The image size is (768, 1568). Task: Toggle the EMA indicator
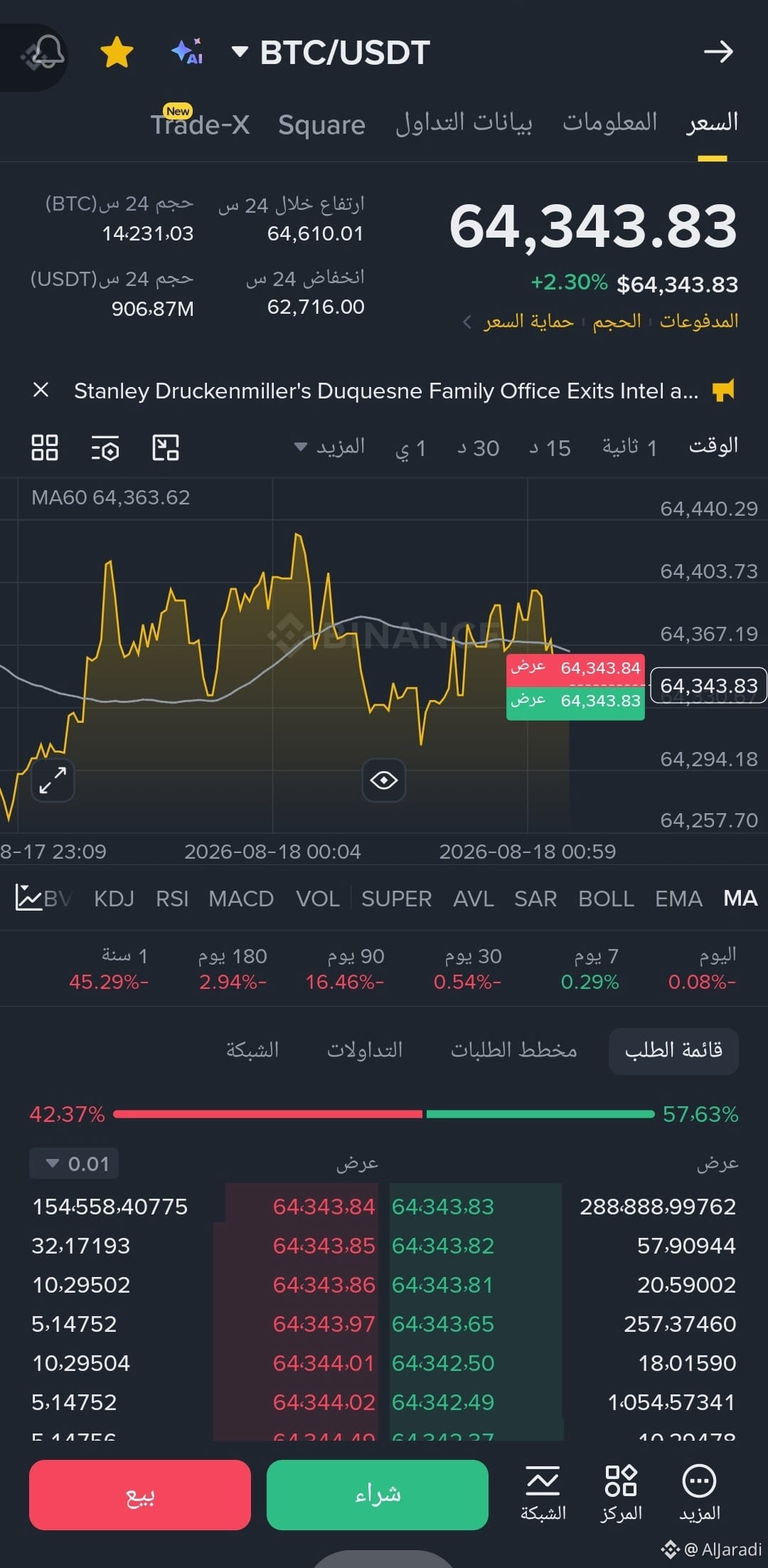pos(678,899)
